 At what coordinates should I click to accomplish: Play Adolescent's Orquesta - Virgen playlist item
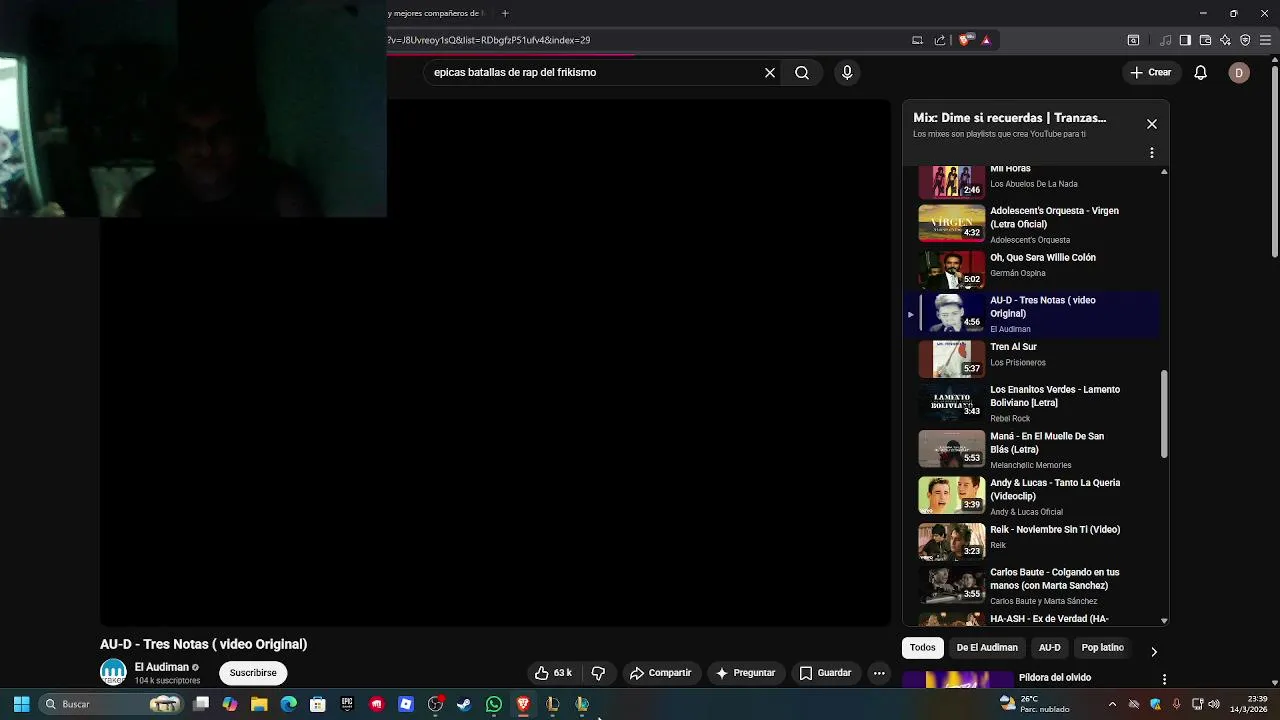[1030, 224]
